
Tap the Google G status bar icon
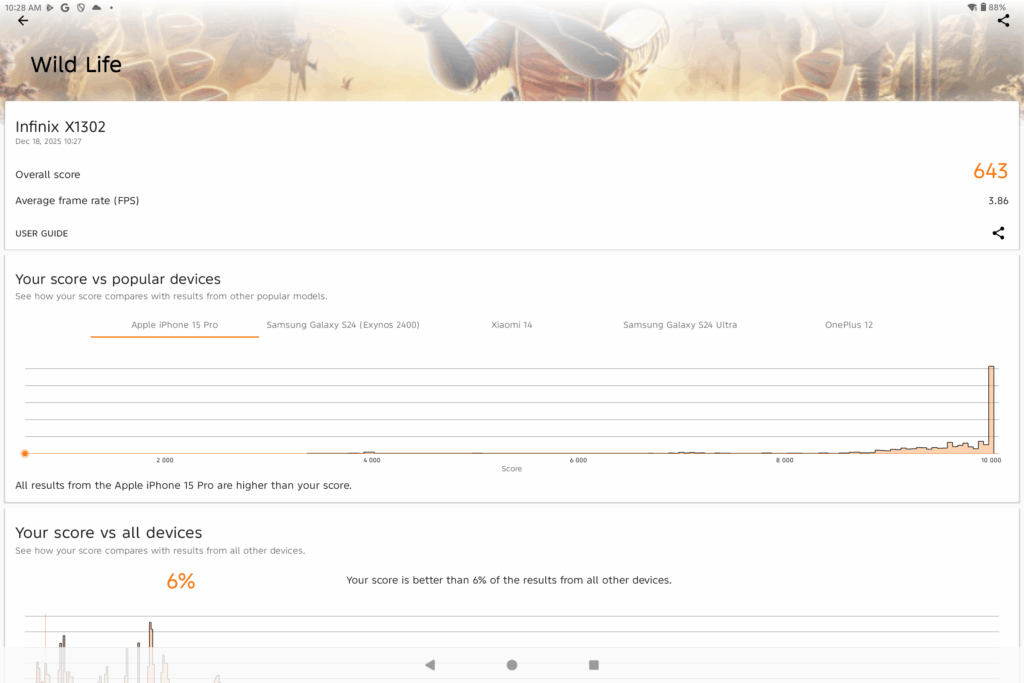[x=65, y=7]
